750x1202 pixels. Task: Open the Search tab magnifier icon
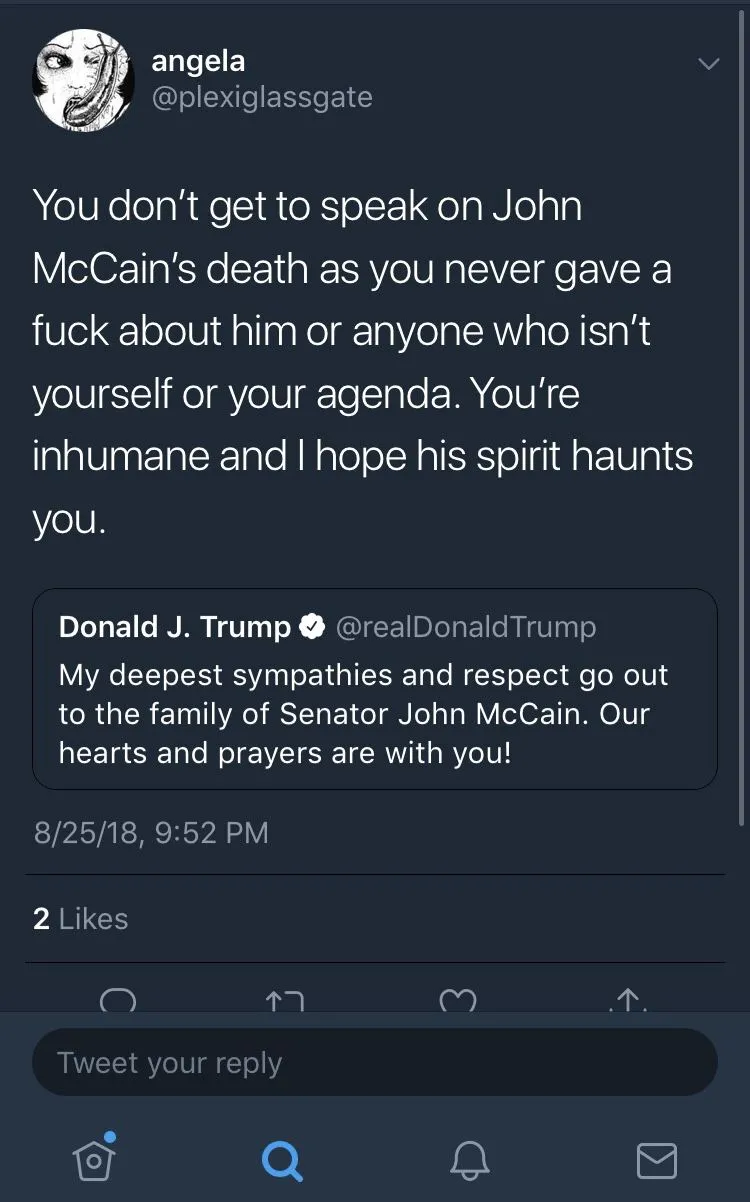coord(281,1160)
